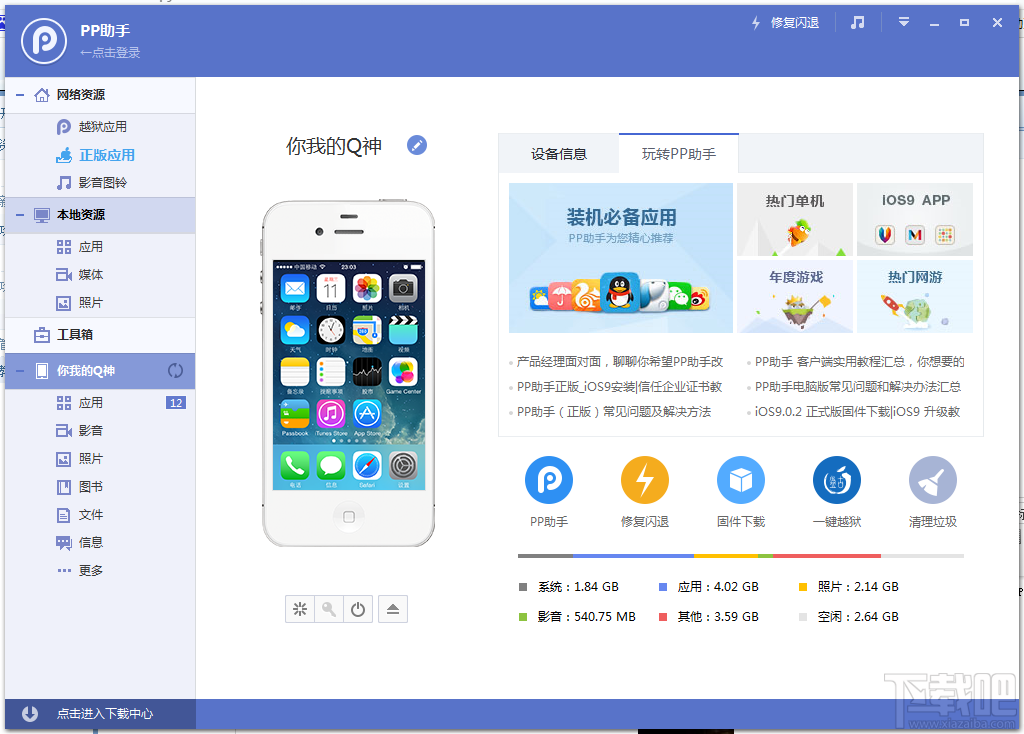This screenshot has height=734, width=1024.
Task: Click the eject device icon below phone
Action: tap(392, 609)
